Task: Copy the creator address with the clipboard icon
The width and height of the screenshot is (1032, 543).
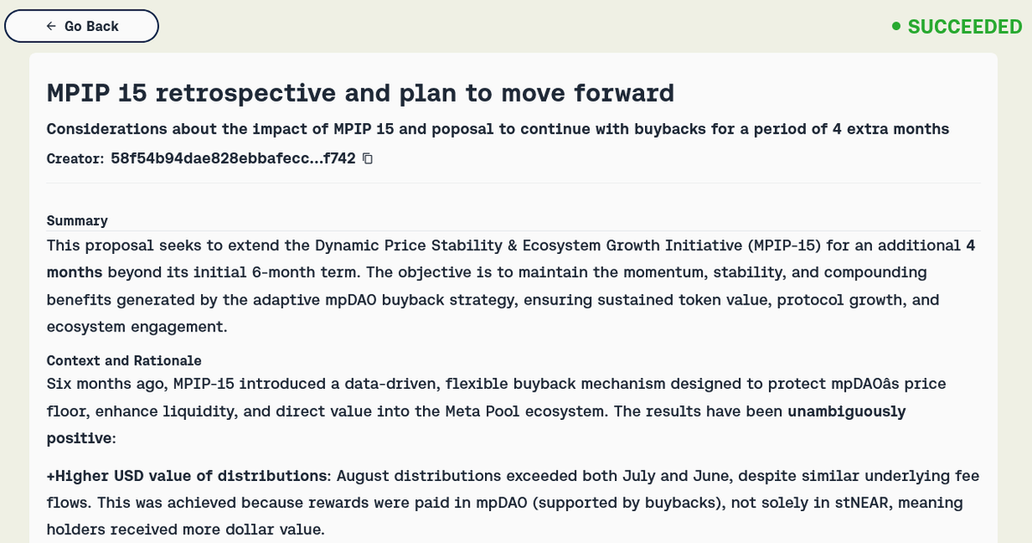Action: click(368, 159)
